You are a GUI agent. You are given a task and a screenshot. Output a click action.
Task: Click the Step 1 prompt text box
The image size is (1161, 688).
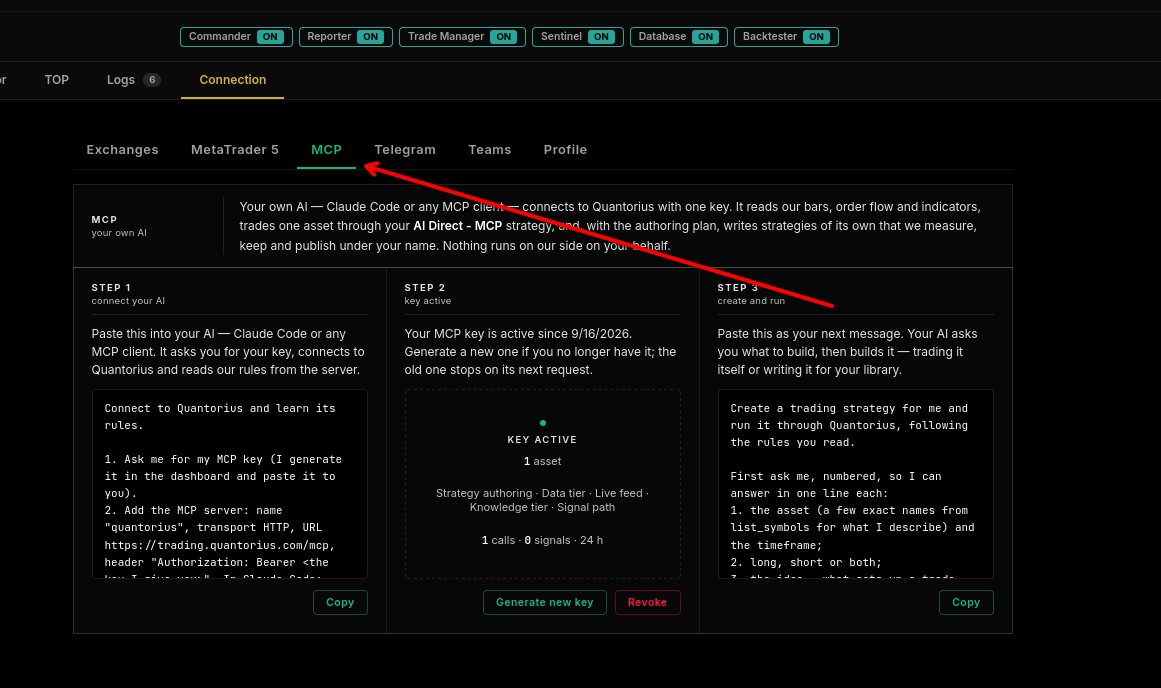[230, 484]
